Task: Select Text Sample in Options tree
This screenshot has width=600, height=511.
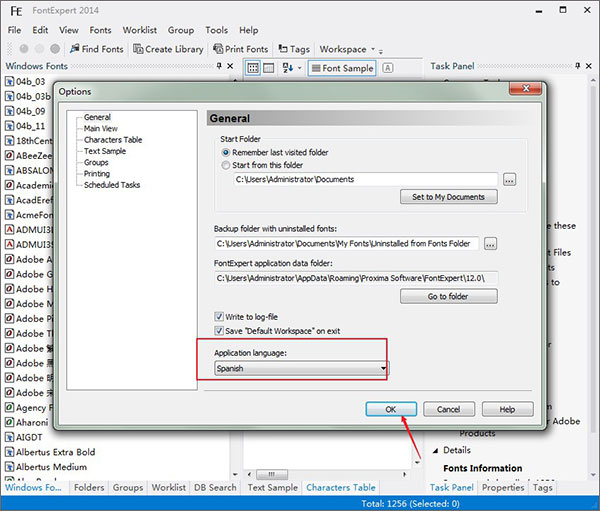Action: click(x=105, y=151)
